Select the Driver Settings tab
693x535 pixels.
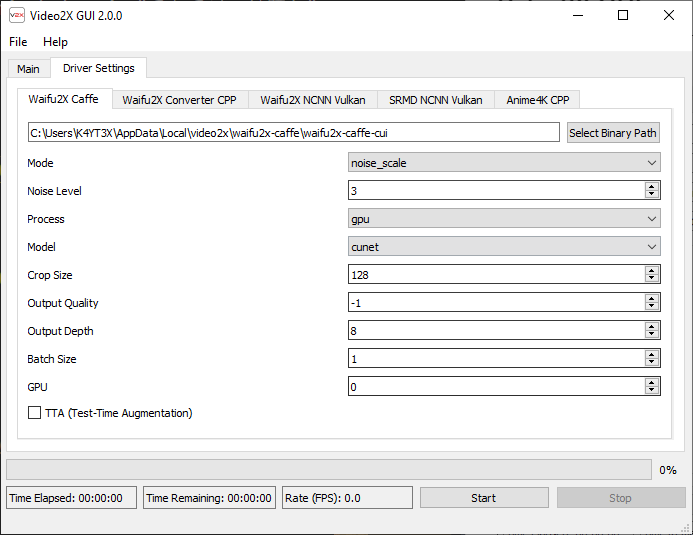[99, 68]
